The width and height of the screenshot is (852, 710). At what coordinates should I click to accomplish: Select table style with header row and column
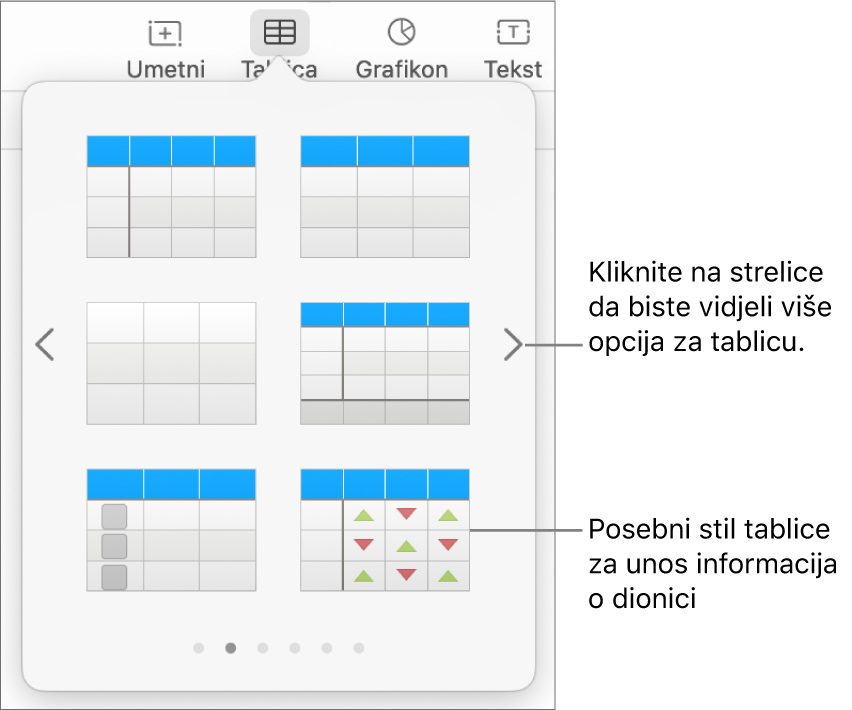coord(171,197)
